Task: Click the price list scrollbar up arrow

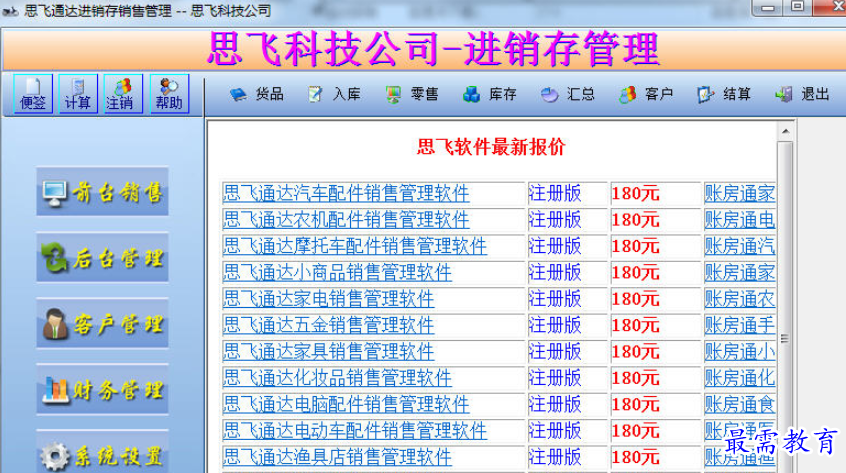Action: [x=786, y=132]
